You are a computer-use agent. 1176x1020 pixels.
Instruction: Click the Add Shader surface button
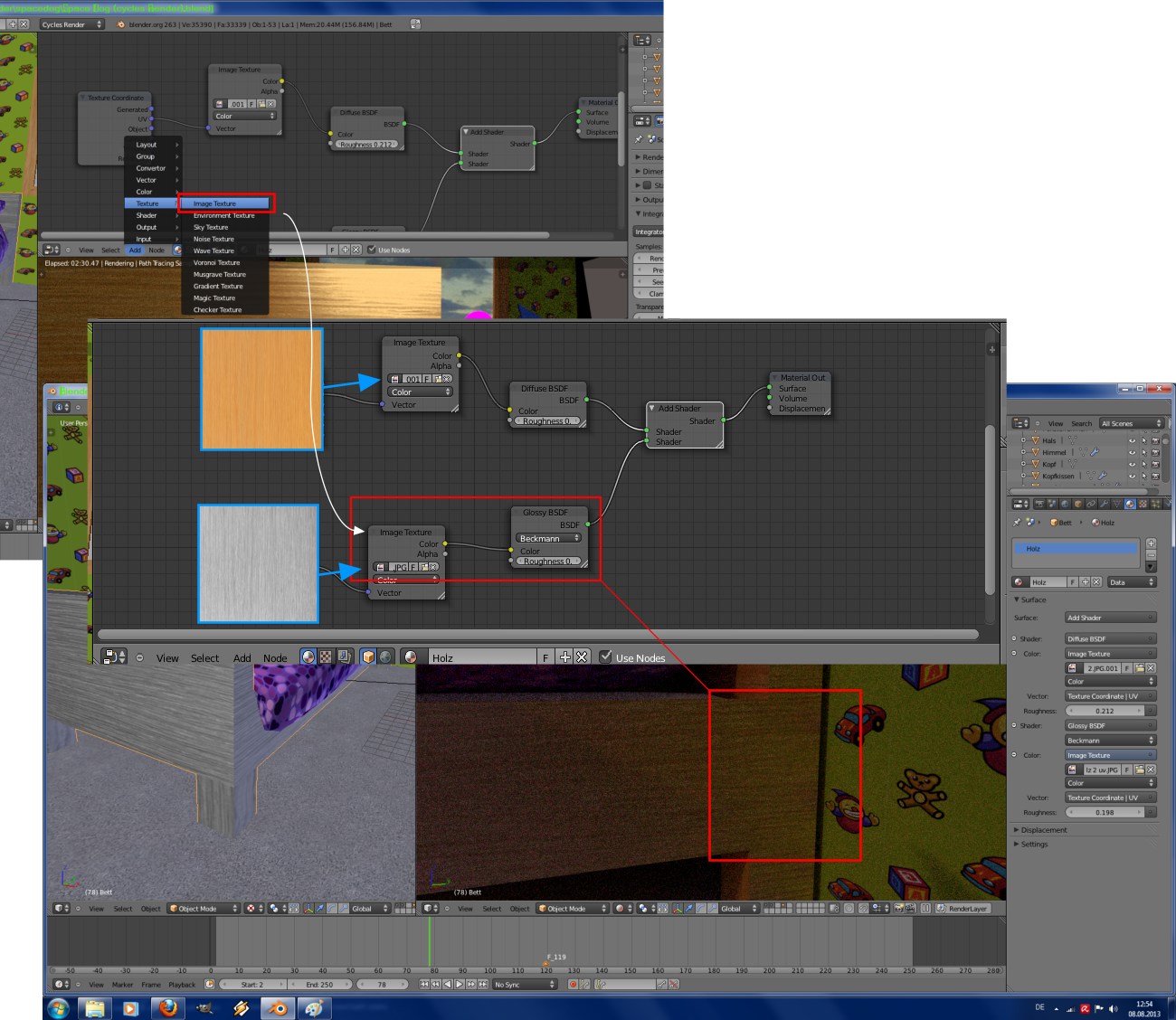[x=1110, y=618]
